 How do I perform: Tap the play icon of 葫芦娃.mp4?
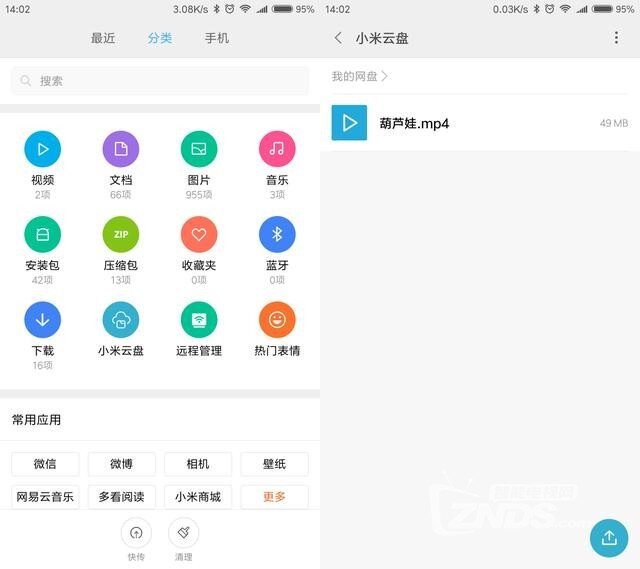point(349,123)
